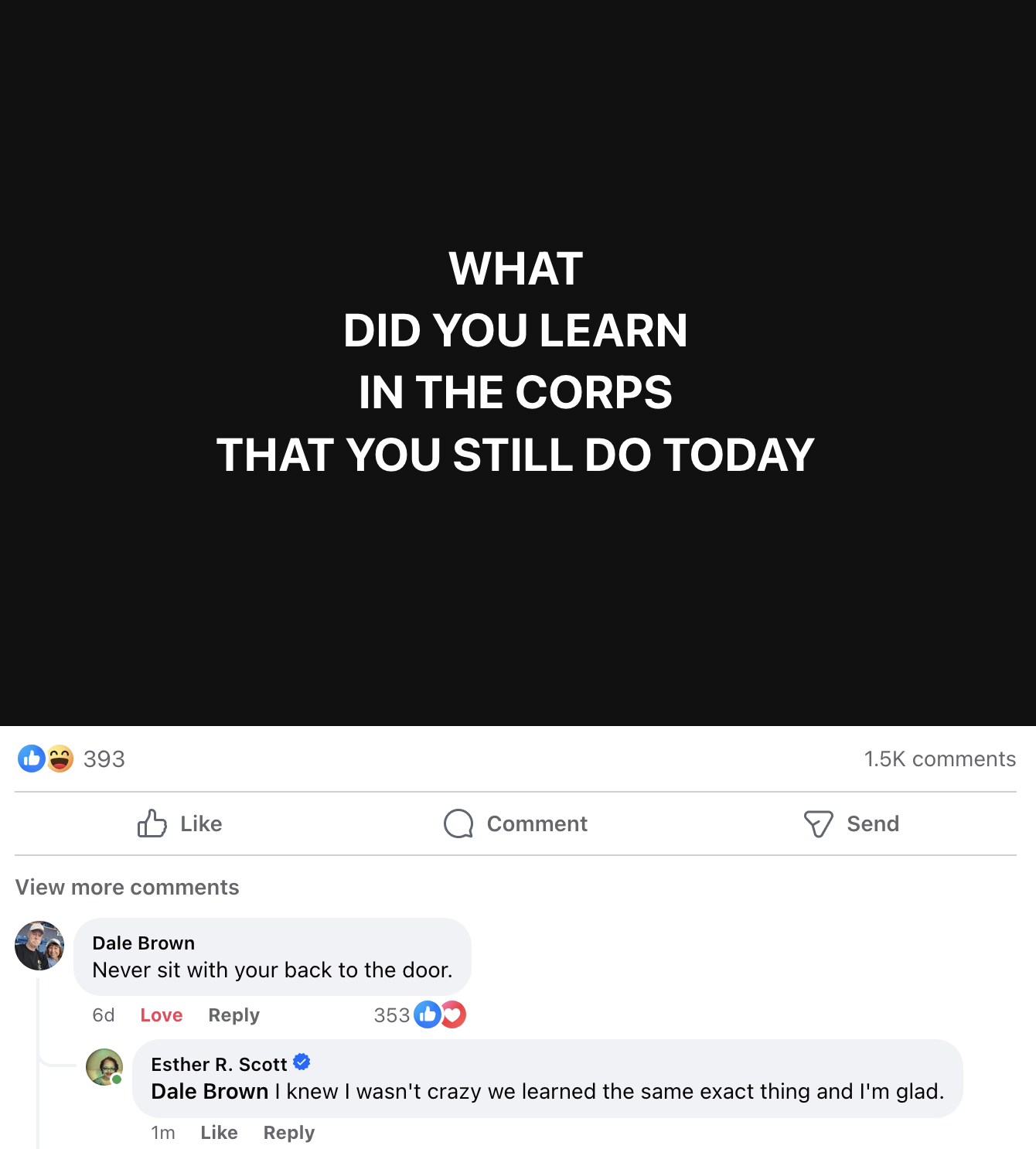
Task: Open the laughing haha reaction icon
Action: (60, 759)
